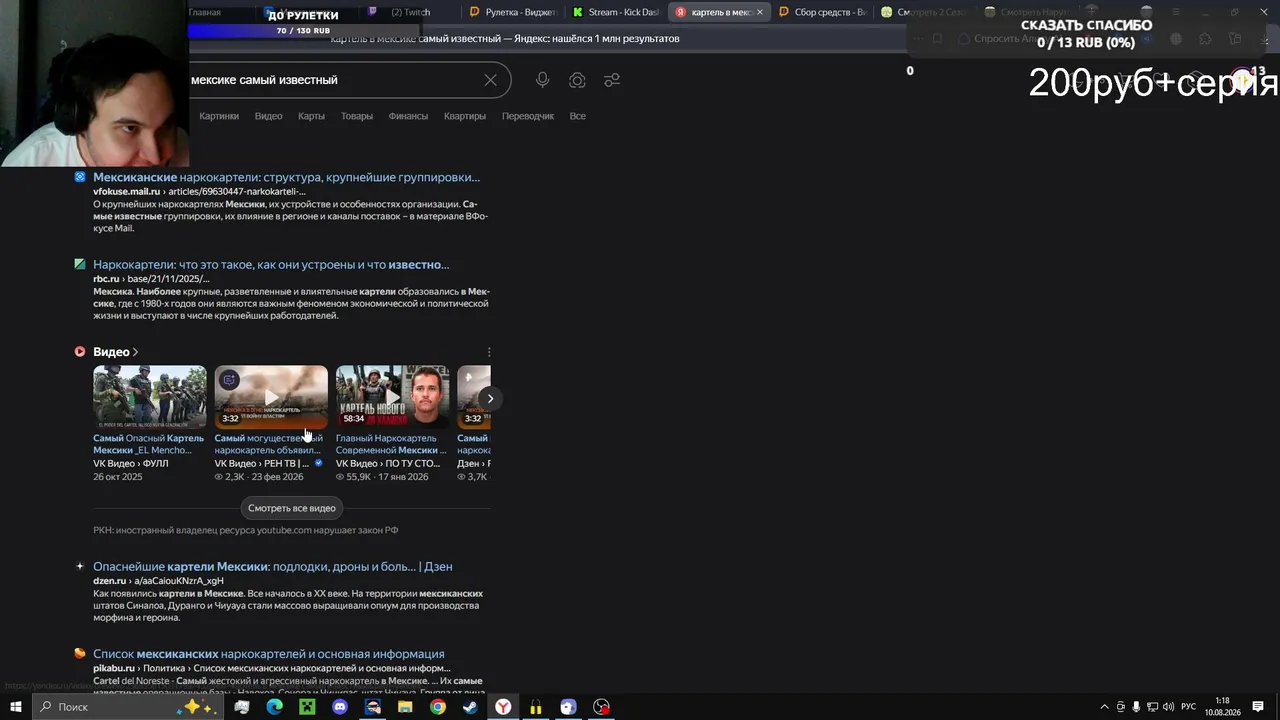Click dzen.ru source address

[x=110, y=581]
